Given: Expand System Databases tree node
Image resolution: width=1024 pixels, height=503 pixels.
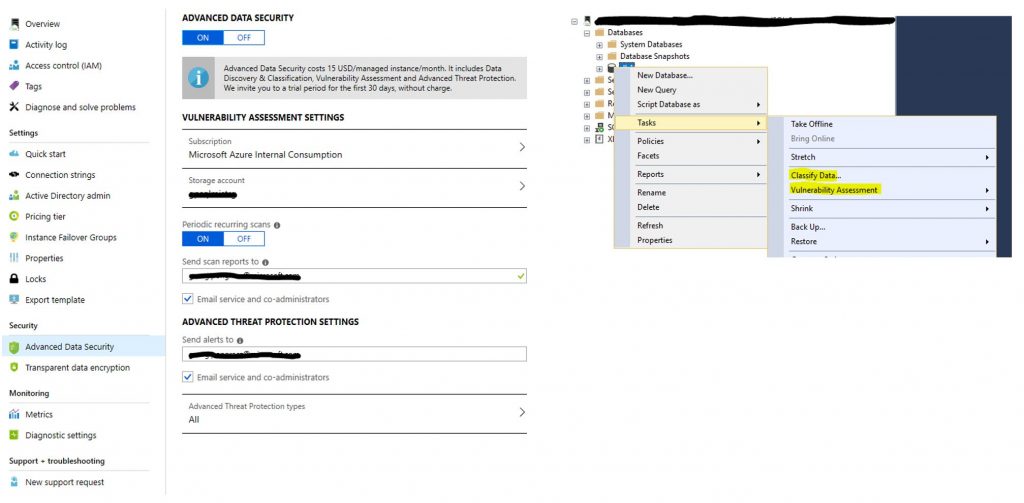Looking at the screenshot, I should pos(599,45).
